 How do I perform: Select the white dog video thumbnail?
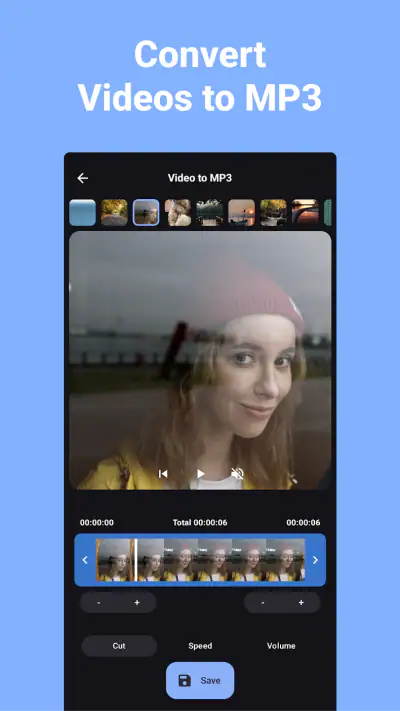click(178, 212)
